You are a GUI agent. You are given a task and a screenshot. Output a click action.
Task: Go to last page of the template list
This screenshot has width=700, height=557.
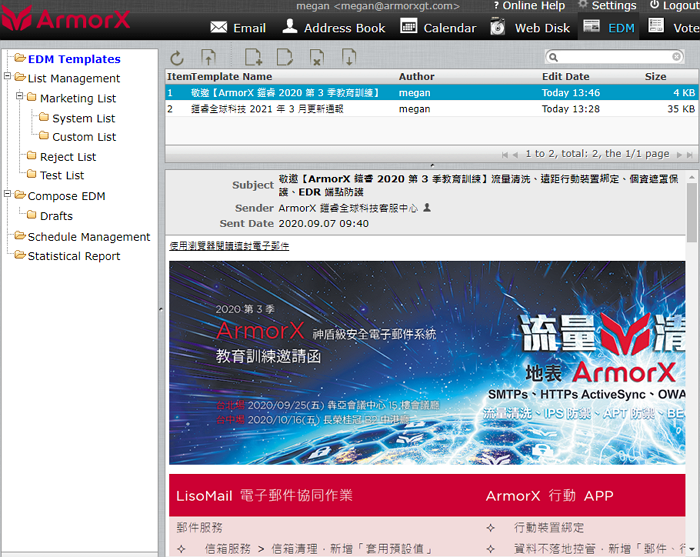click(689, 154)
